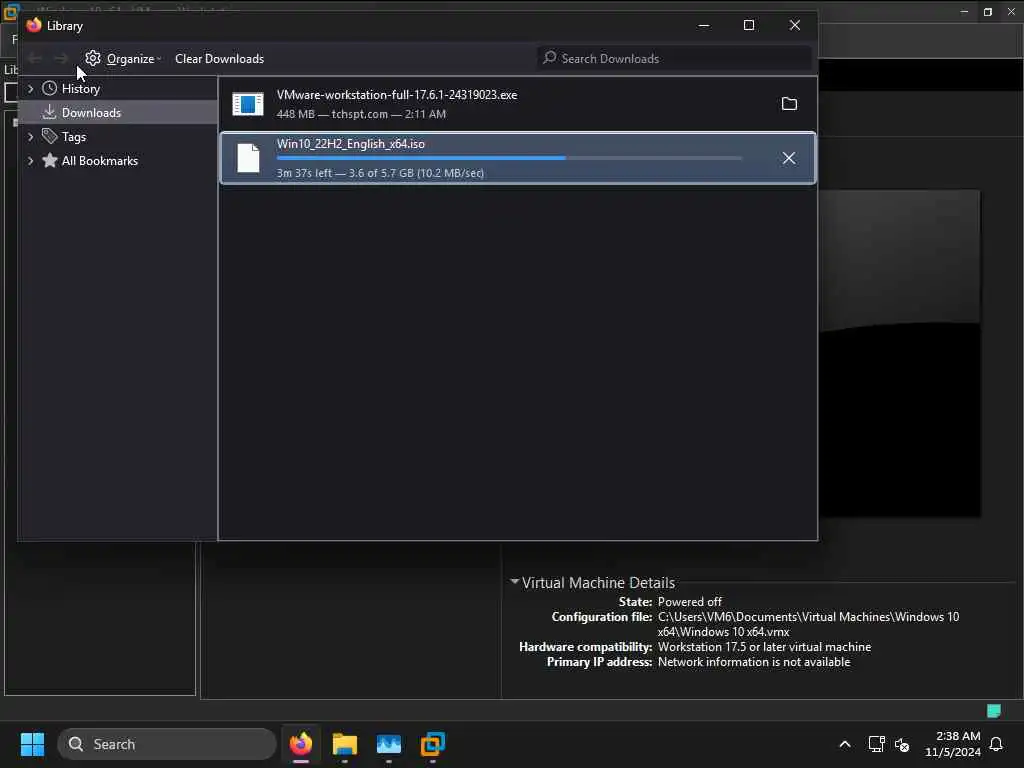Open the clock showing 2:38 AM
The height and width of the screenshot is (768, 1024).
(953, 744)
